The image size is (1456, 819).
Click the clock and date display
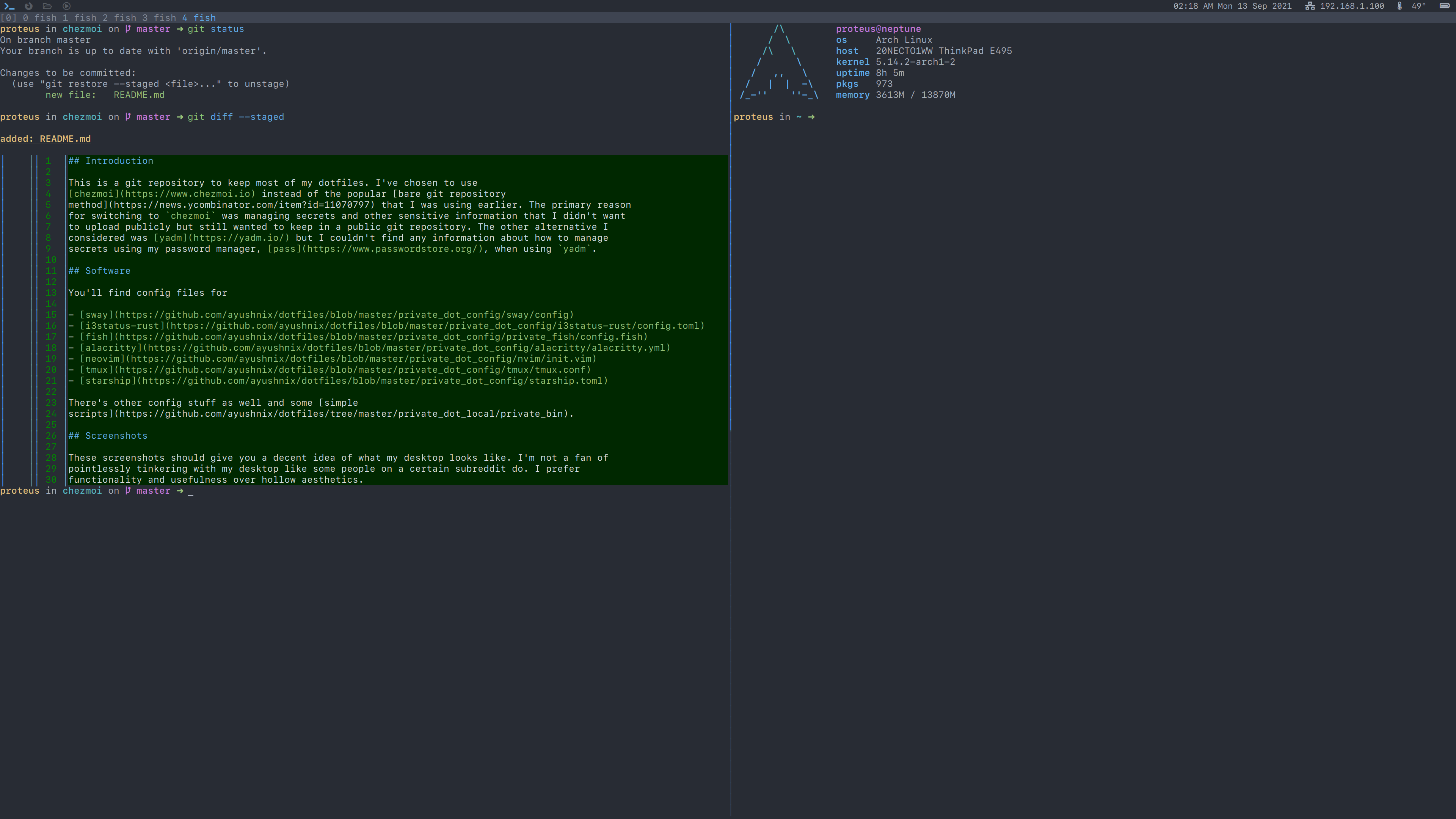coord(1232,6)
